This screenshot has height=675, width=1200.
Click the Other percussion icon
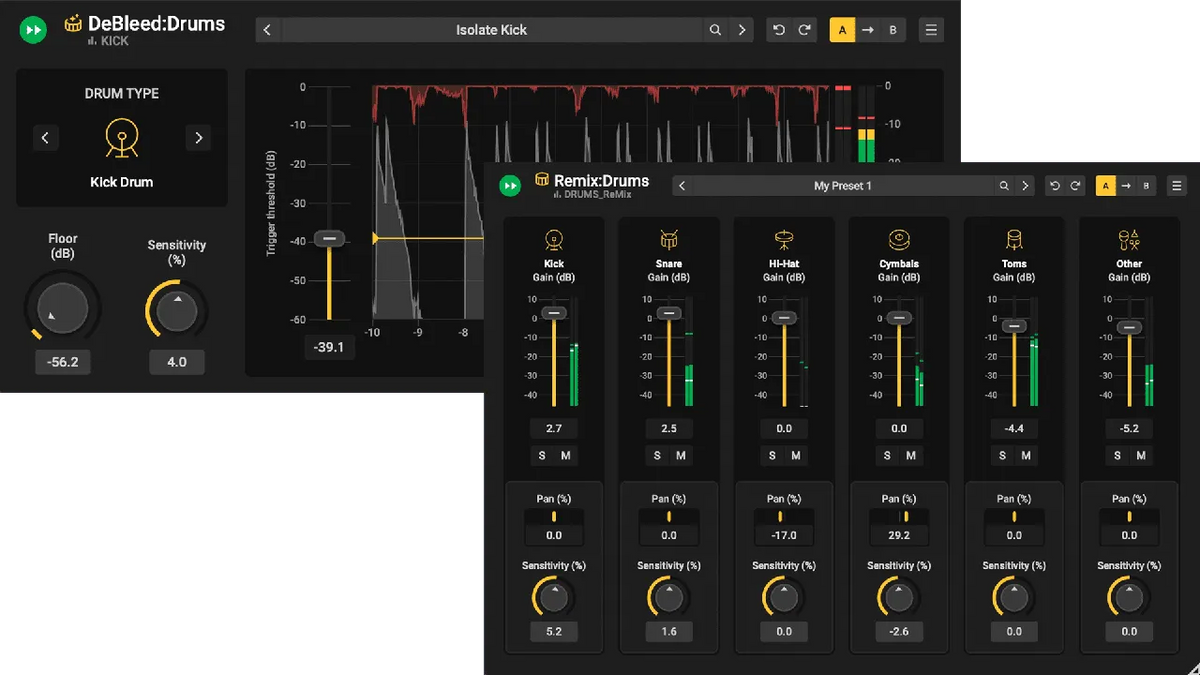click(1129, 239)
